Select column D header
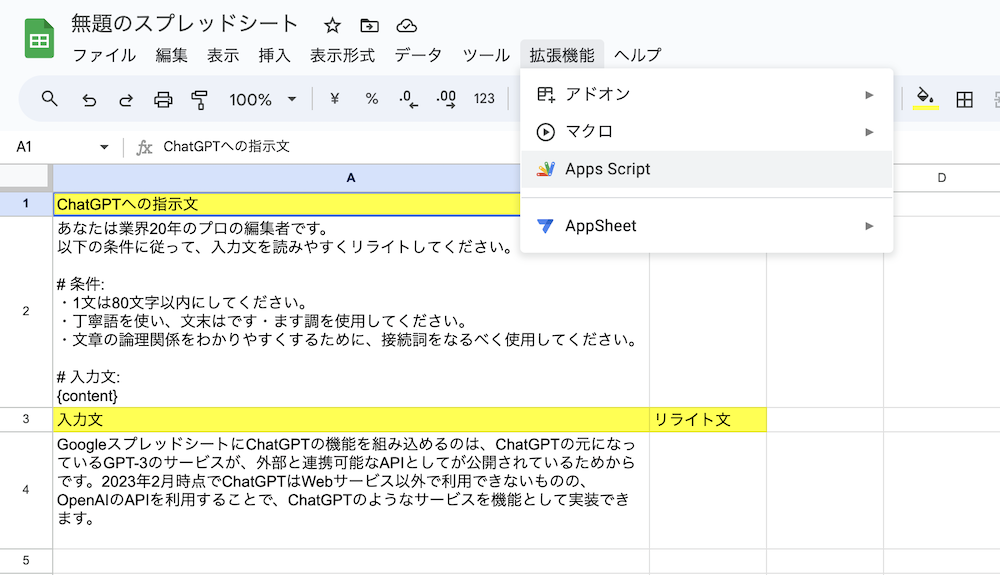1000x575 pixels. click(941, 178)
